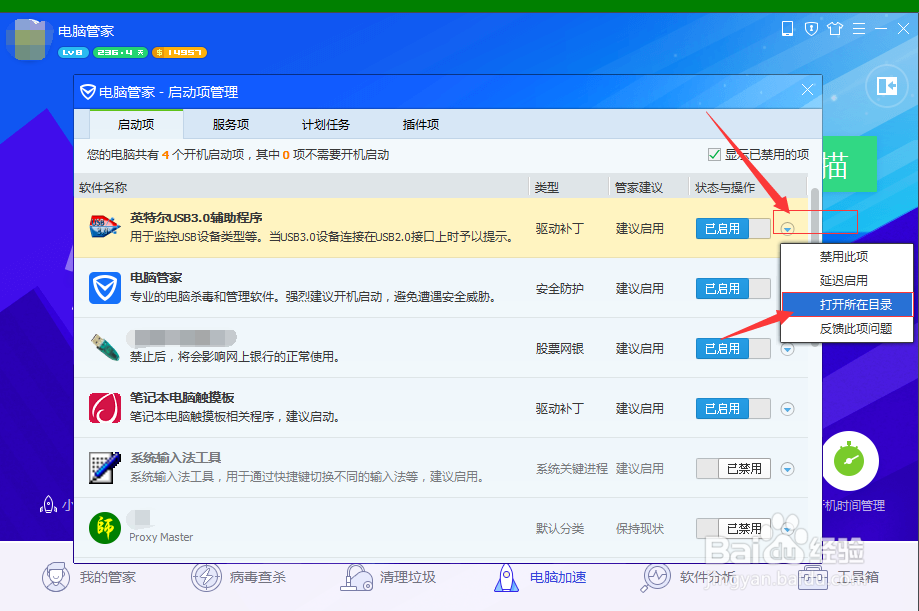Choose 打开所在目录 menu entry
The width and height of the screenshot is (919, 611).
click(x=847, y=304)
